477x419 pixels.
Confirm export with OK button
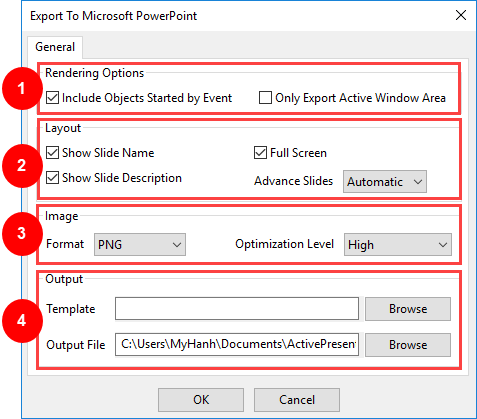pyautogui.click(x=201, y=400)
